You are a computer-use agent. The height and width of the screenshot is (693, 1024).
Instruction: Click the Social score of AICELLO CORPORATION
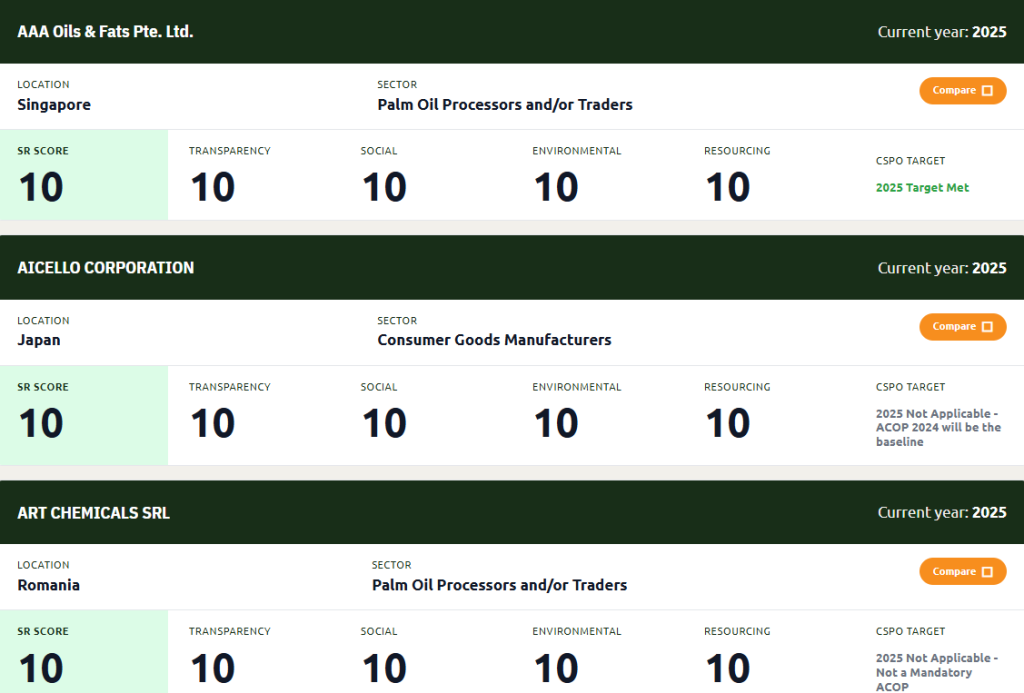click(384, 423)
